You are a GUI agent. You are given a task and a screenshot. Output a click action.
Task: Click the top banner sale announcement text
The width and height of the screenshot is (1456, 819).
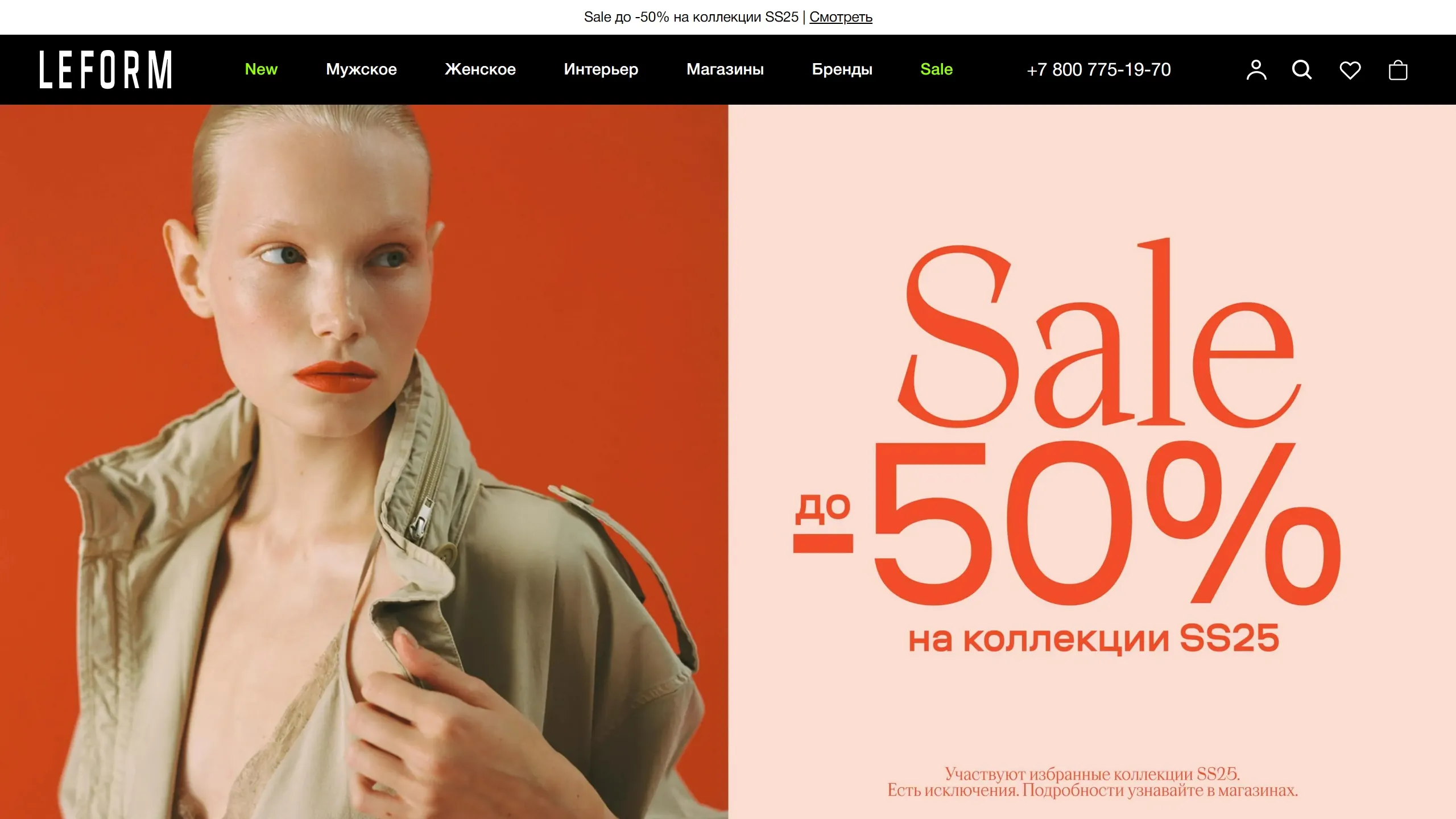tap(691, 17)
